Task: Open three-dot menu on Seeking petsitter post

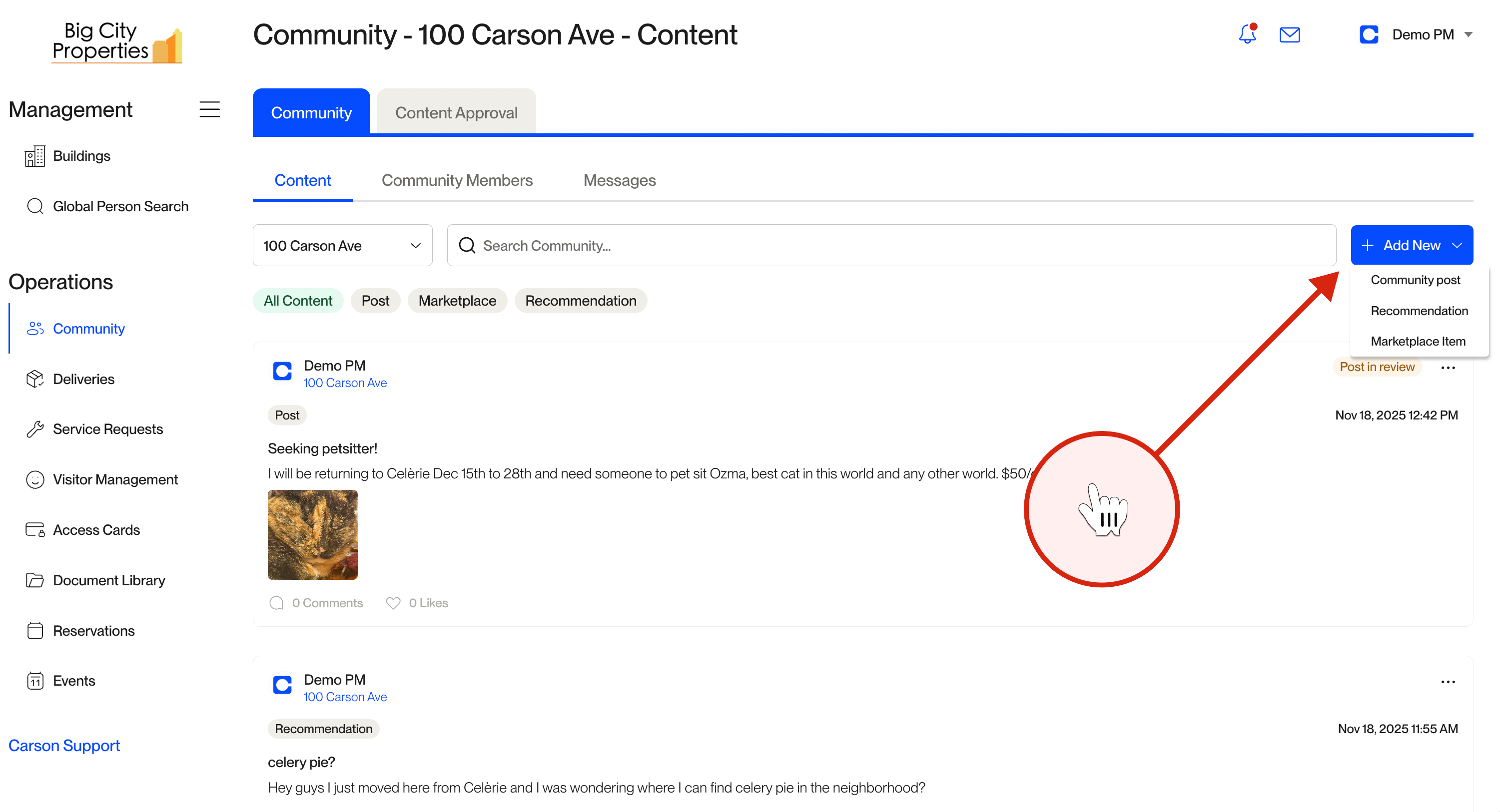Action: click(1448, 367)
